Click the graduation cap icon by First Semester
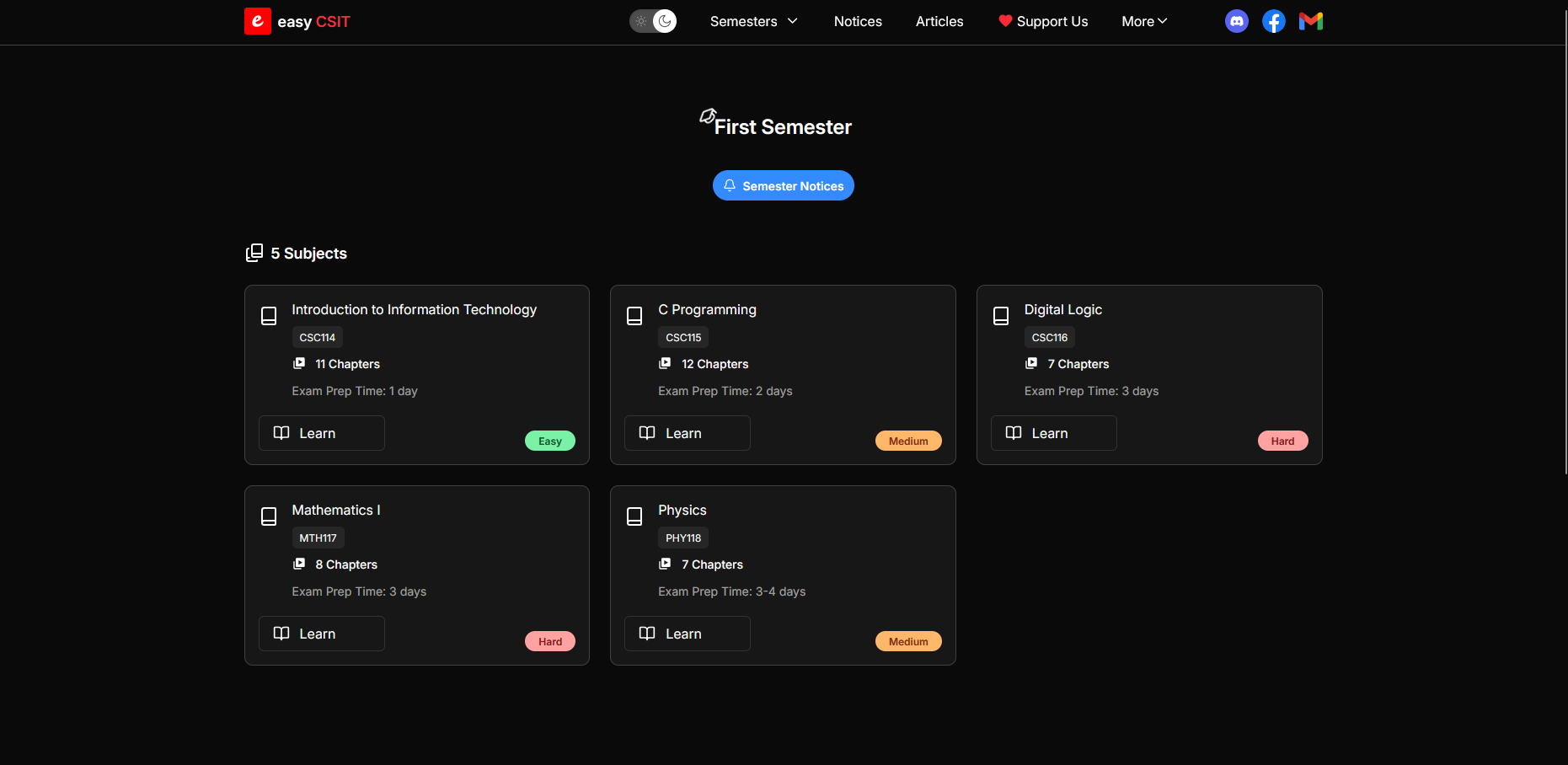Screen dimensions: 1568x765 pyautogui.click(x=707, y=116)
